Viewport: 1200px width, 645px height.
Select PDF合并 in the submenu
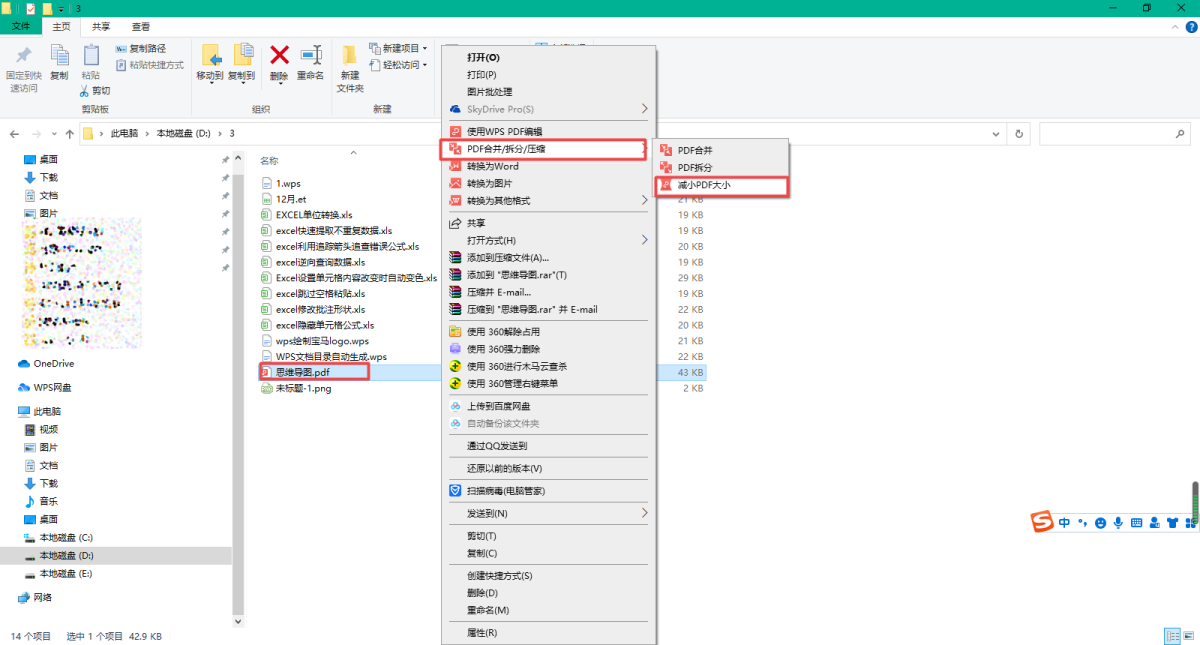coord(694,150)
